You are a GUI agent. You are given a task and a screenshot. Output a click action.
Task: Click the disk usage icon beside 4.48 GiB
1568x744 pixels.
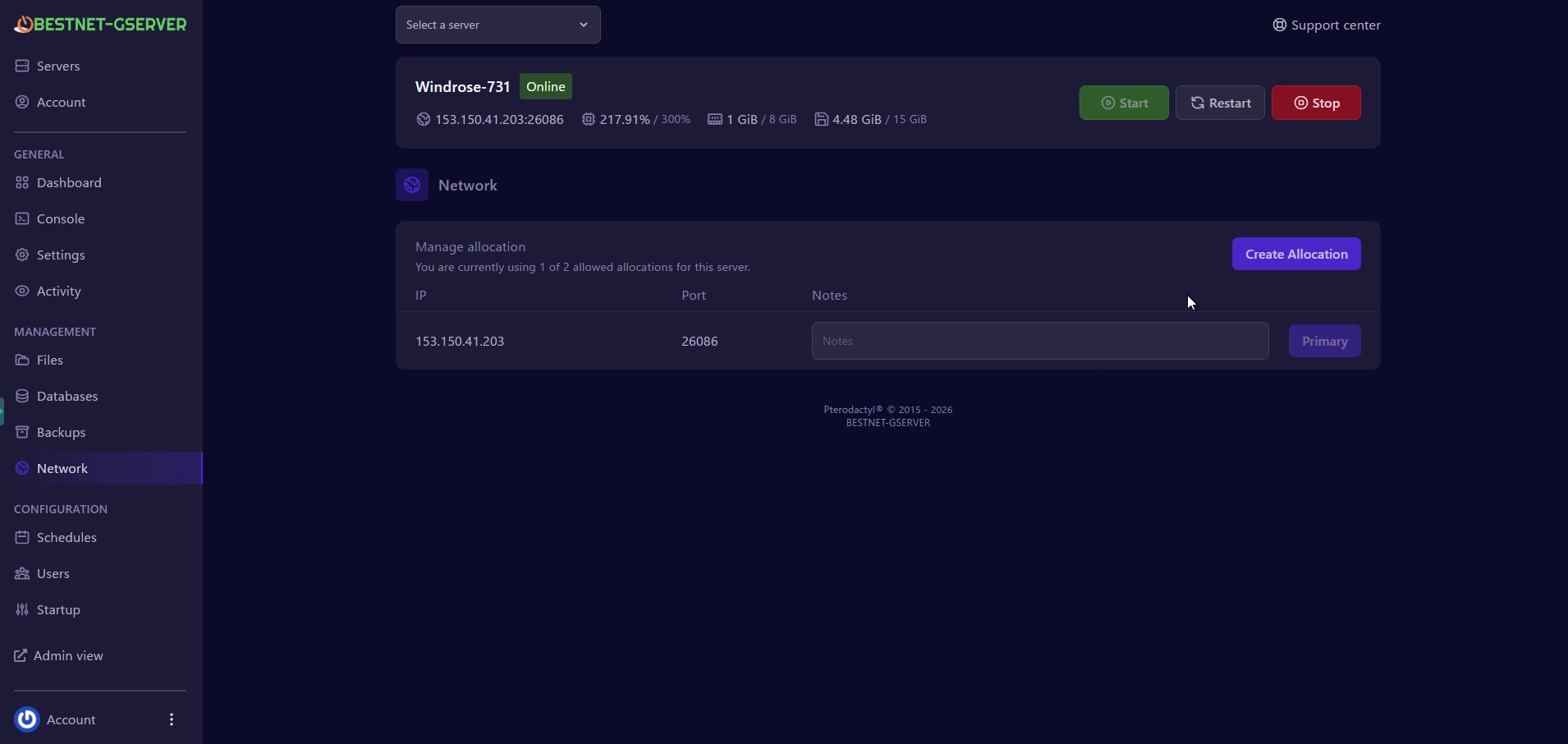tap(821, 119)
